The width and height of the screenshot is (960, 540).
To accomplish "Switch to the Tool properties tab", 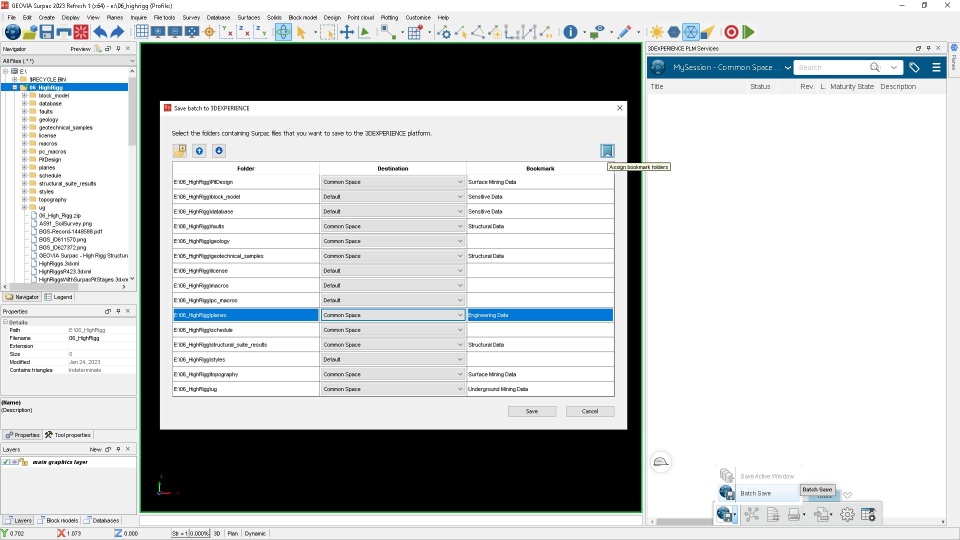I will (x=69, y=435).
